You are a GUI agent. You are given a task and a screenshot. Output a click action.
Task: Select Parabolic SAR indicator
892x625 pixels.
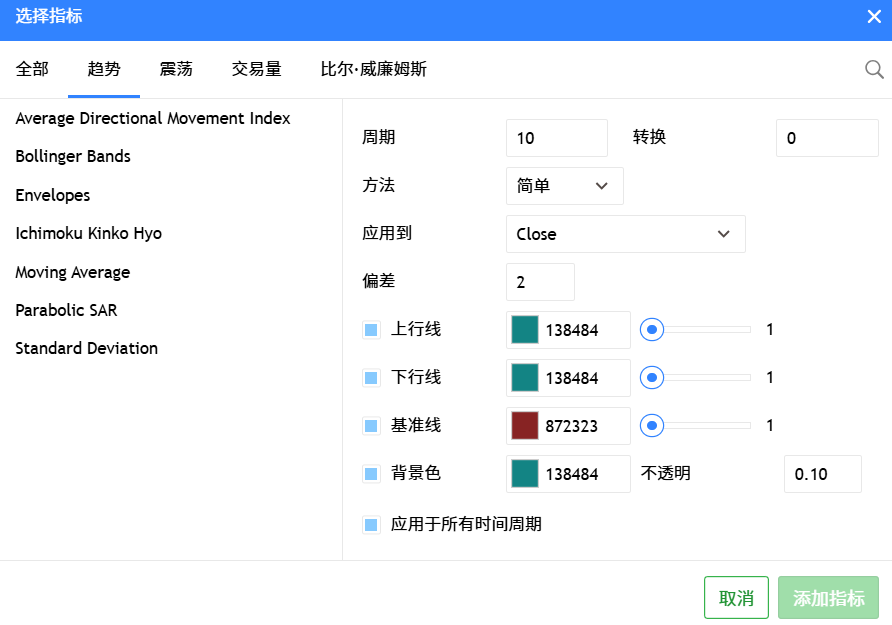pyautogui.click(x=66, y=311)
